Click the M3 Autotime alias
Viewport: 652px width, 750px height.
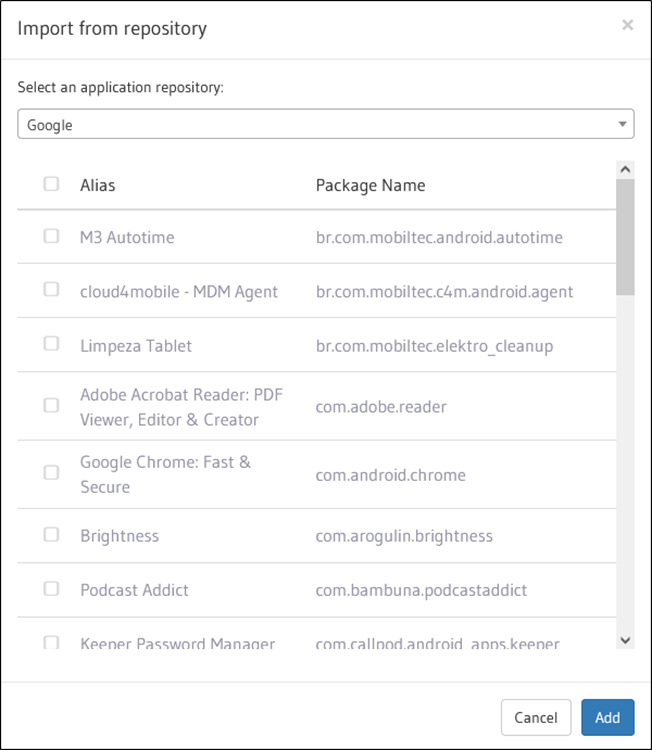click(127, 237)
